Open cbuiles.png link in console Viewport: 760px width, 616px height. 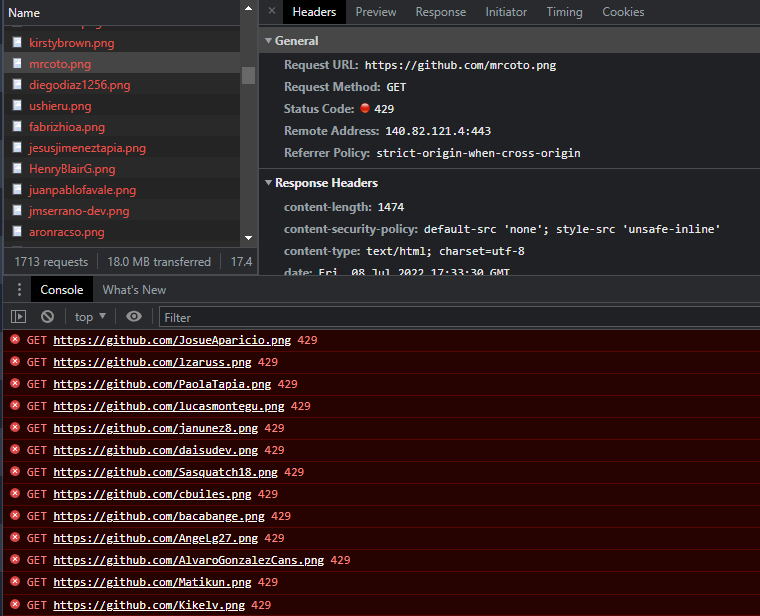(152, 494)
